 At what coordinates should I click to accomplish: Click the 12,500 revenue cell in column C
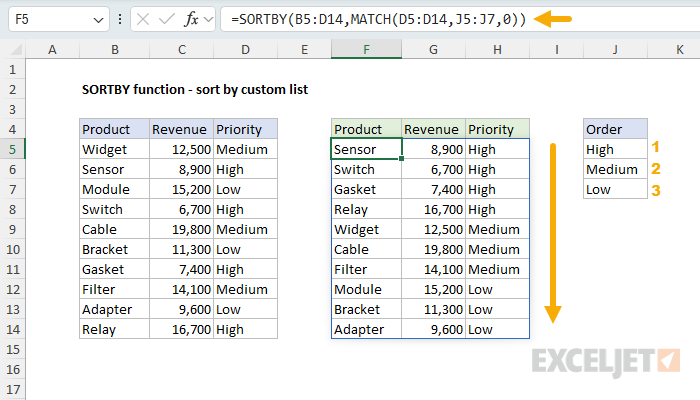pyautogui.click(x=181, y=150)
